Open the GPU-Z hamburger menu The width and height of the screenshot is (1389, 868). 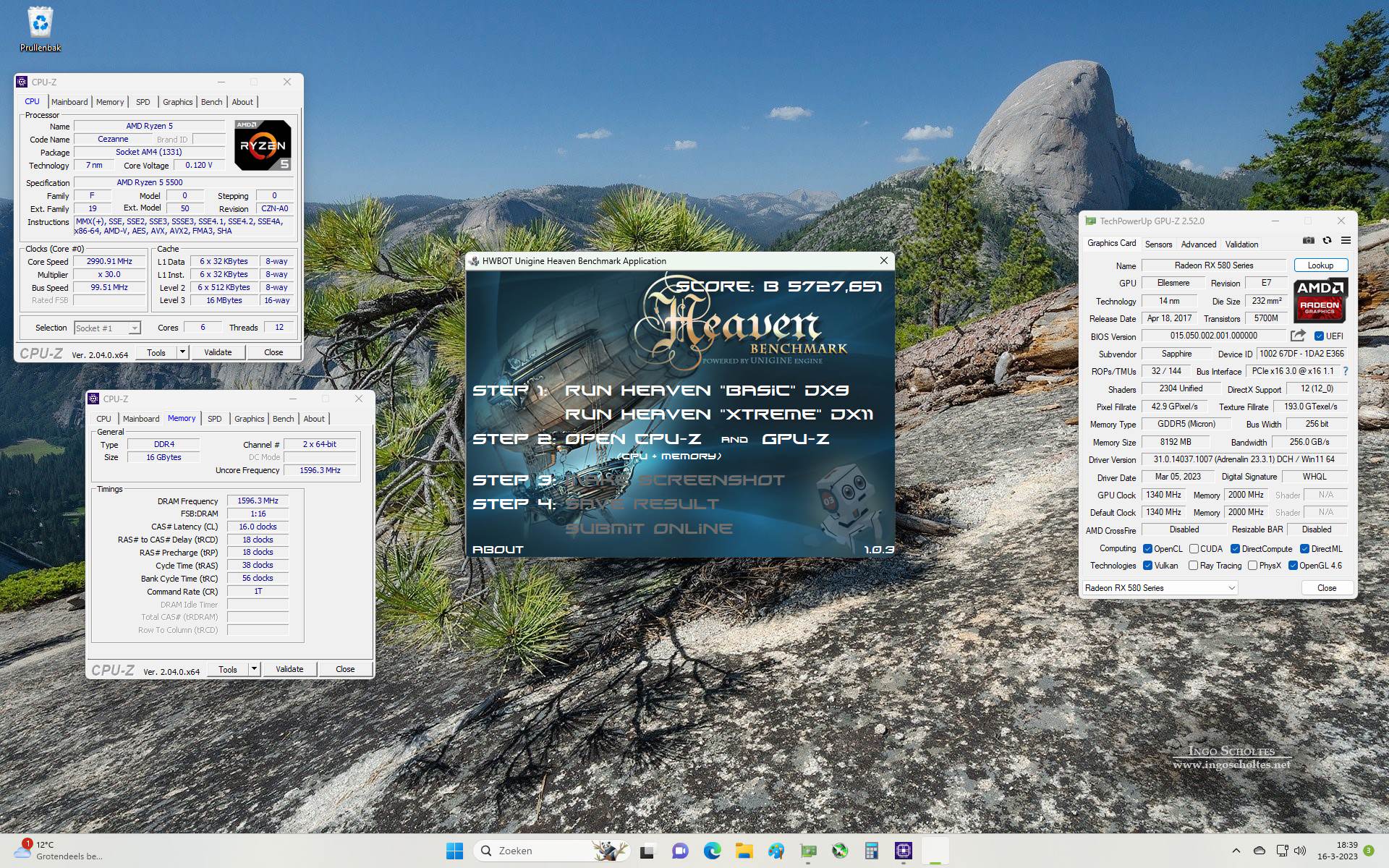pyautogui.click(x=1346, y=241)
